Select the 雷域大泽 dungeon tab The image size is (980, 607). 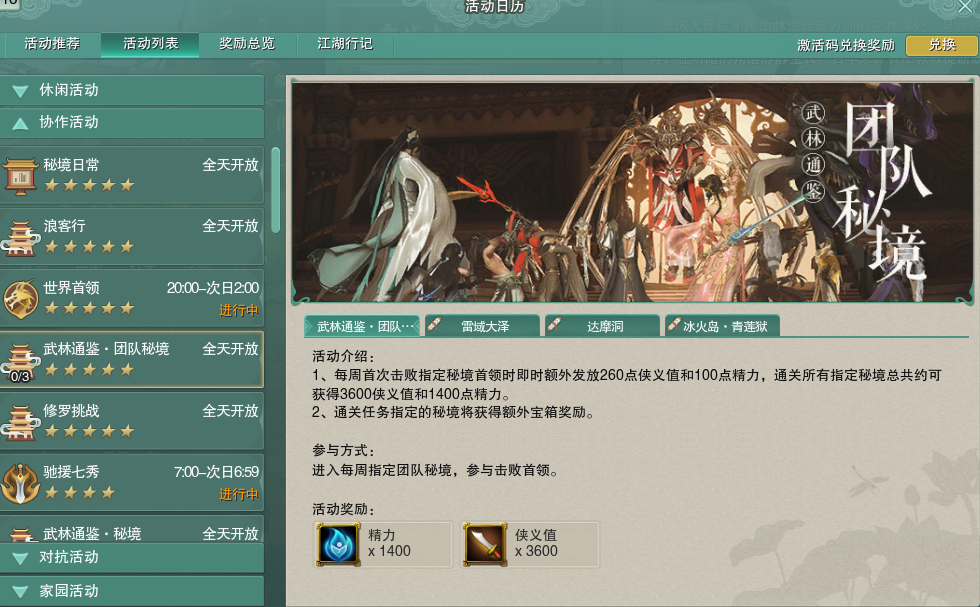pyautogui.click(x=482, y=326)
